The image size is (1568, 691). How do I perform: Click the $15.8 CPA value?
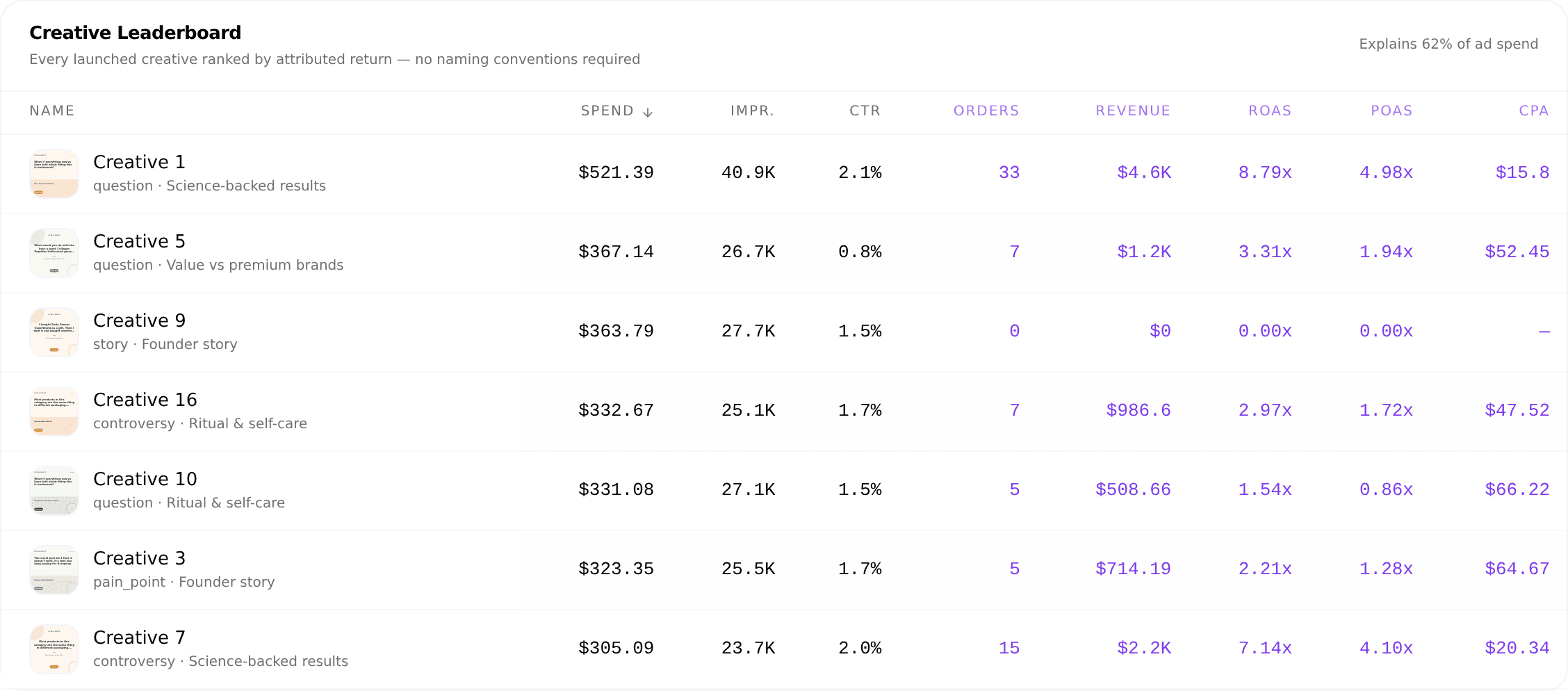pos(1522,172)
